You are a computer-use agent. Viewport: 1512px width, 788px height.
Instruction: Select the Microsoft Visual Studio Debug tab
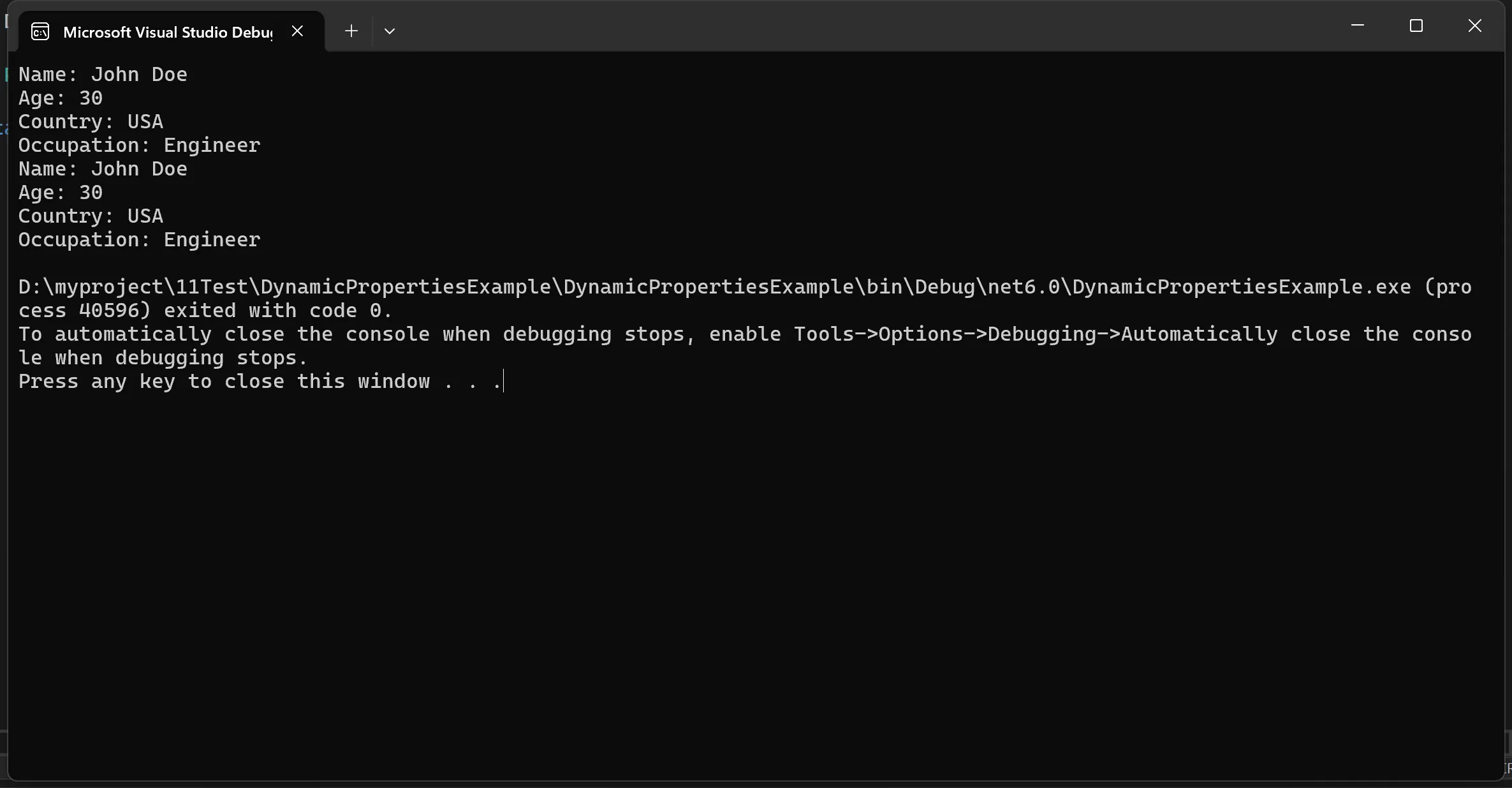[x=167, y=32]
